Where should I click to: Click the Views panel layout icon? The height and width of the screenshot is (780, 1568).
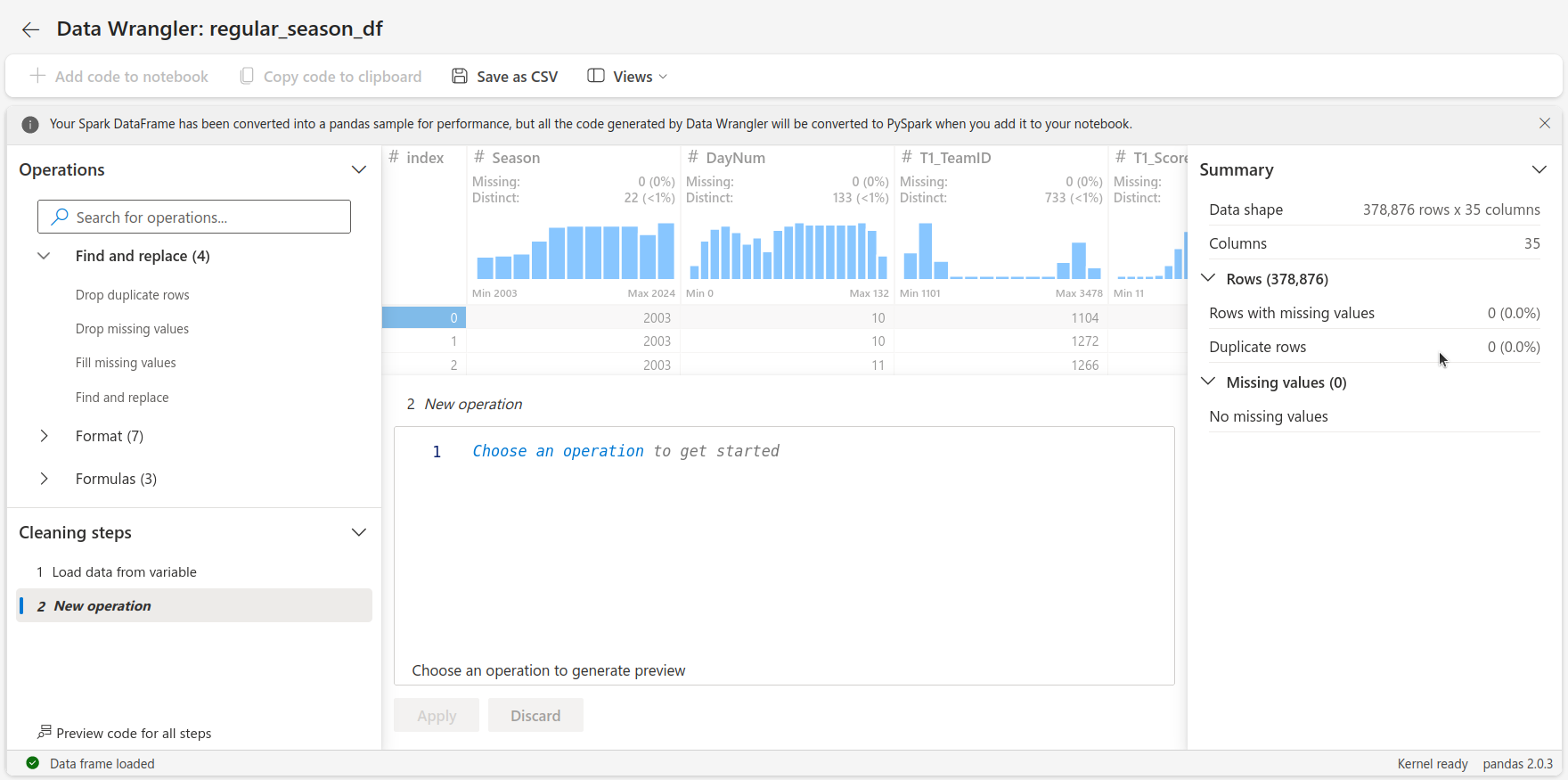[596, 76]
